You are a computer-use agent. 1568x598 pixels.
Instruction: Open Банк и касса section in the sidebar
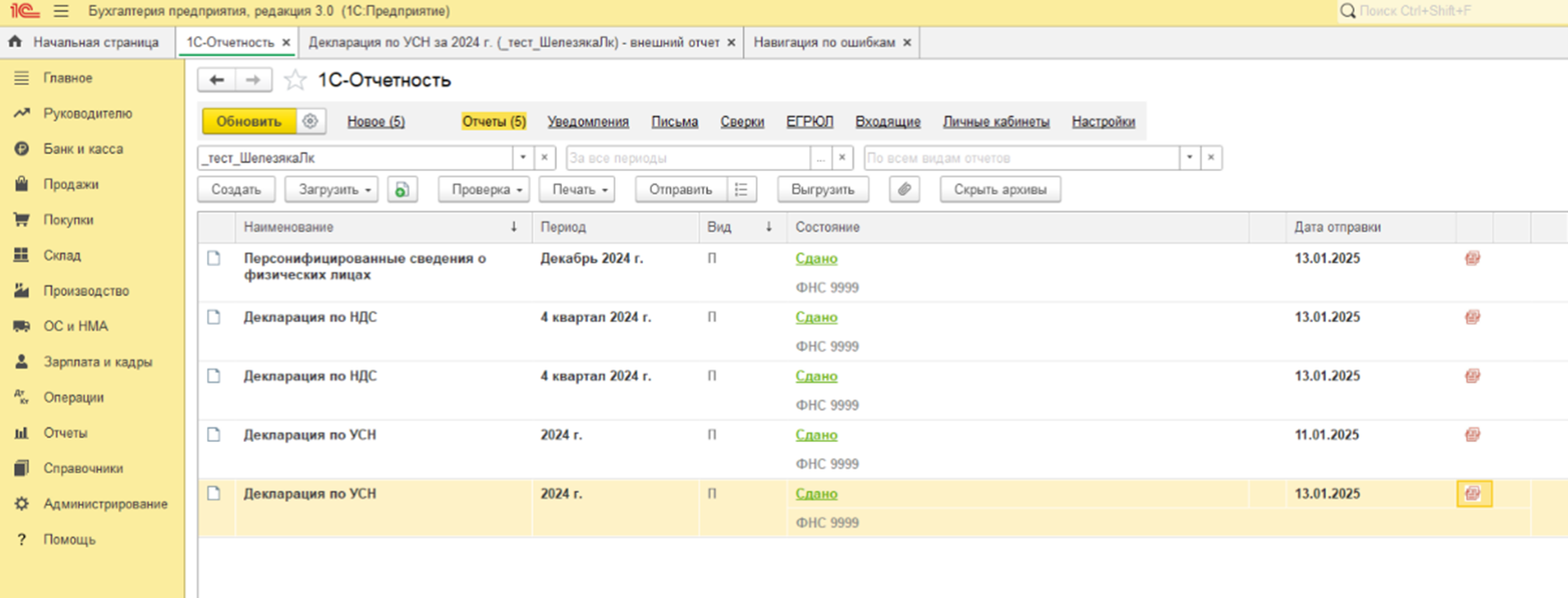tap(83, 149)
